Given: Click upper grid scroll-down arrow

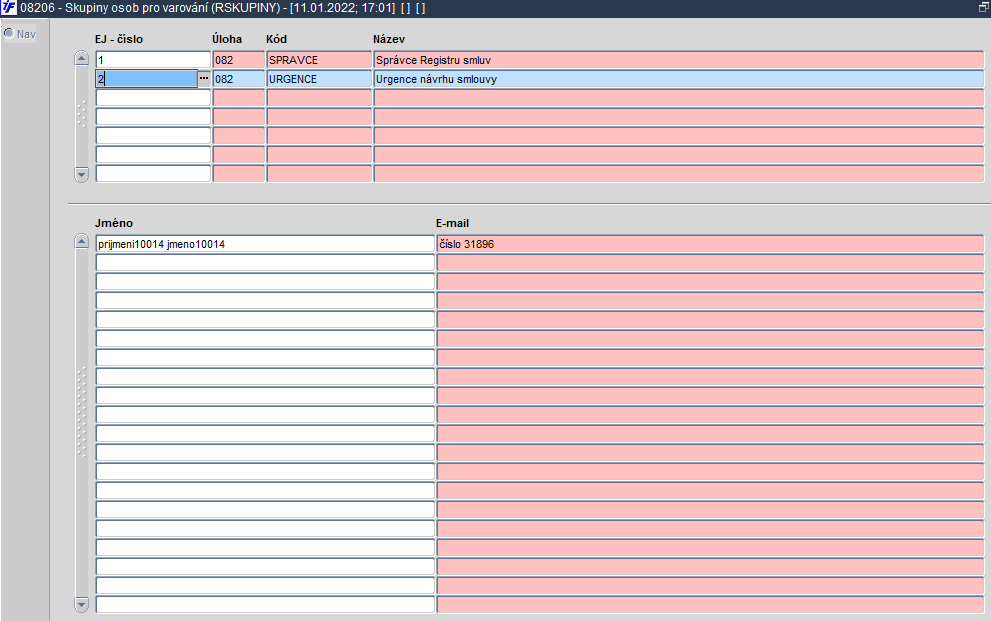Looking at the screenshot, I should coord(82,173).
